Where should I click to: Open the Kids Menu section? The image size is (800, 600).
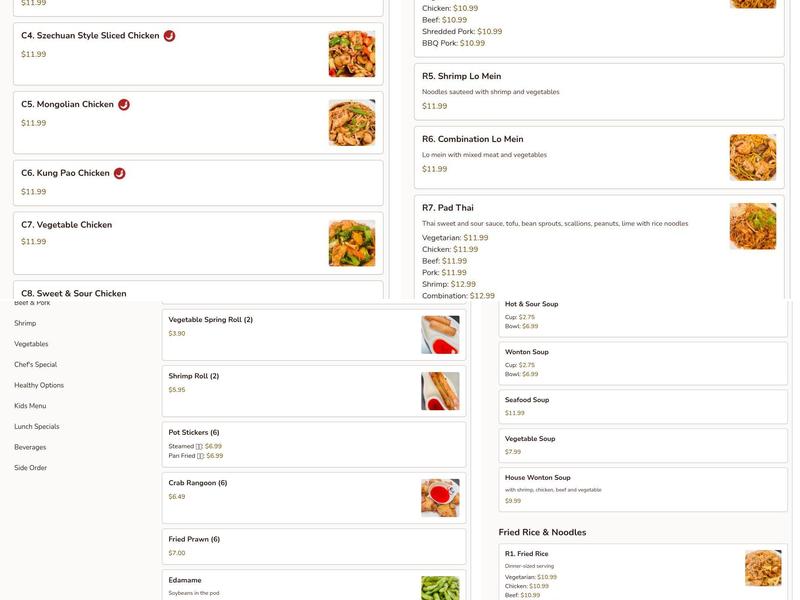[x=28, y=404]
